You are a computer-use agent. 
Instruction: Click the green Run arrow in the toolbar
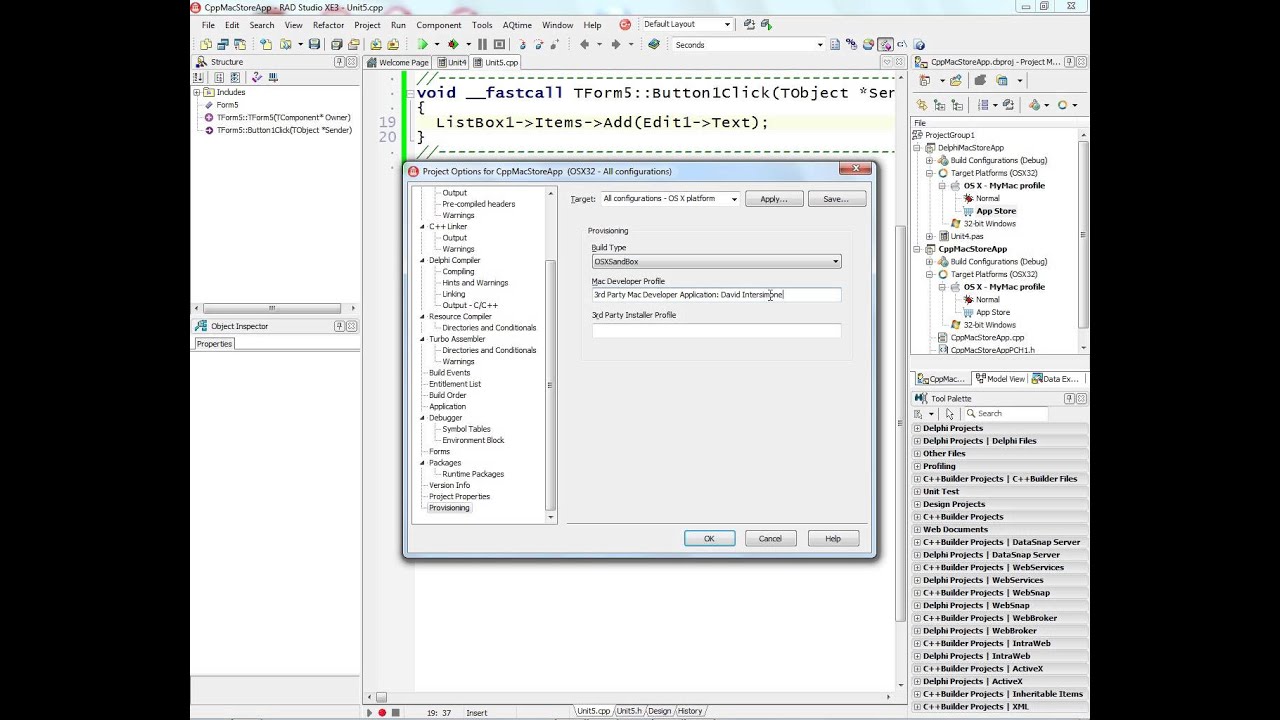(x=422, y=44)
